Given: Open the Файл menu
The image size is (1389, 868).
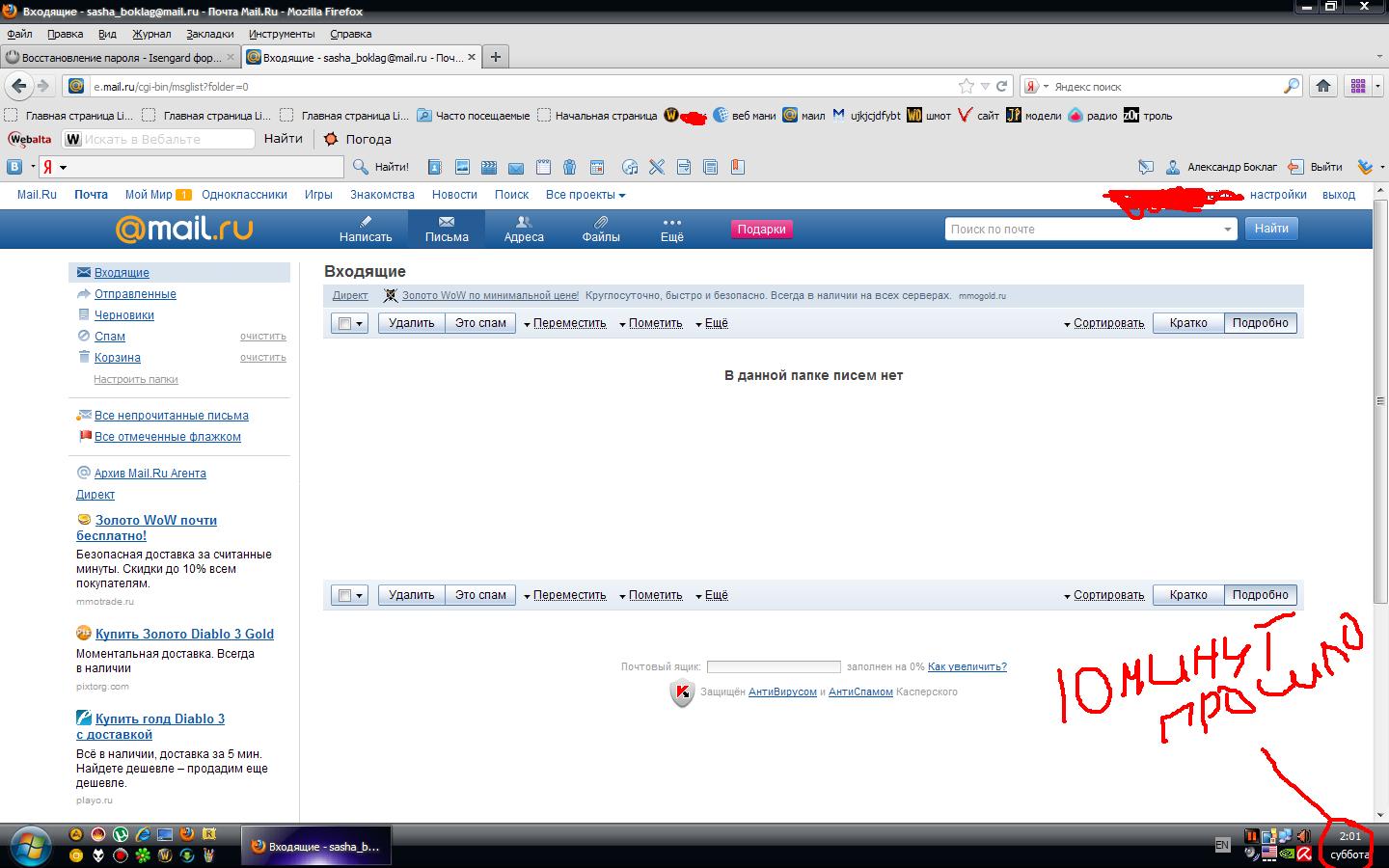Looking at the screenshot, I should 19,34.
